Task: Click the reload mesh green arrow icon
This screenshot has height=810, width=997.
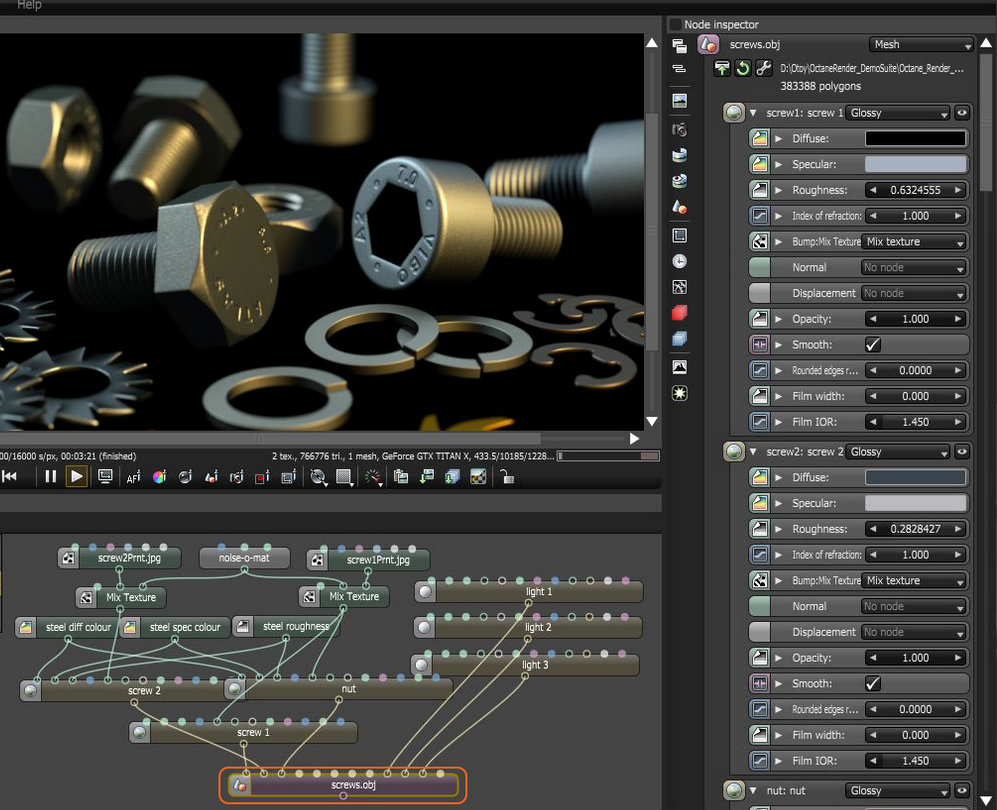Action: pos(742,68)
